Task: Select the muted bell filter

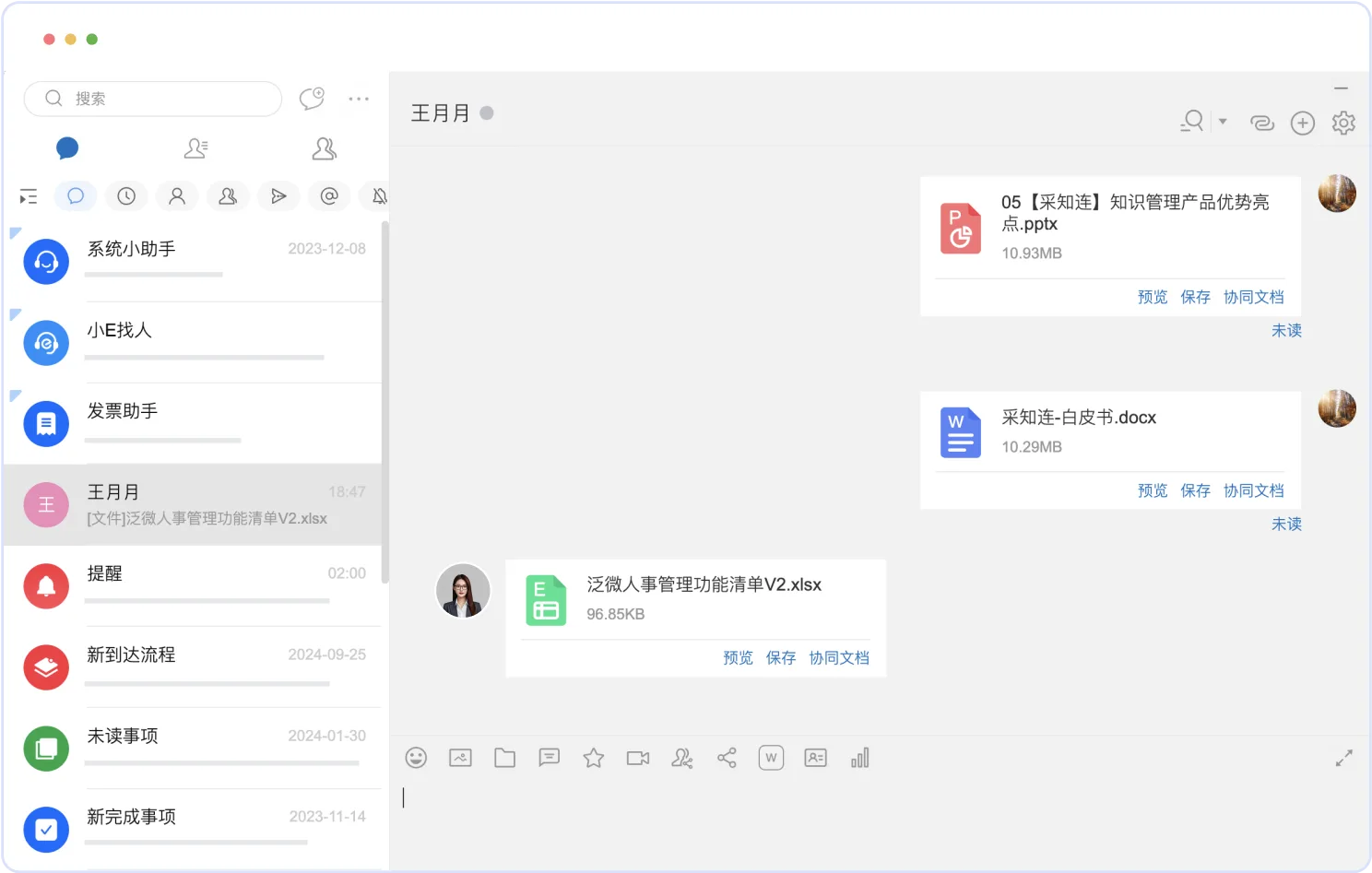Action: pyautogui.click(x=376, y=195)
